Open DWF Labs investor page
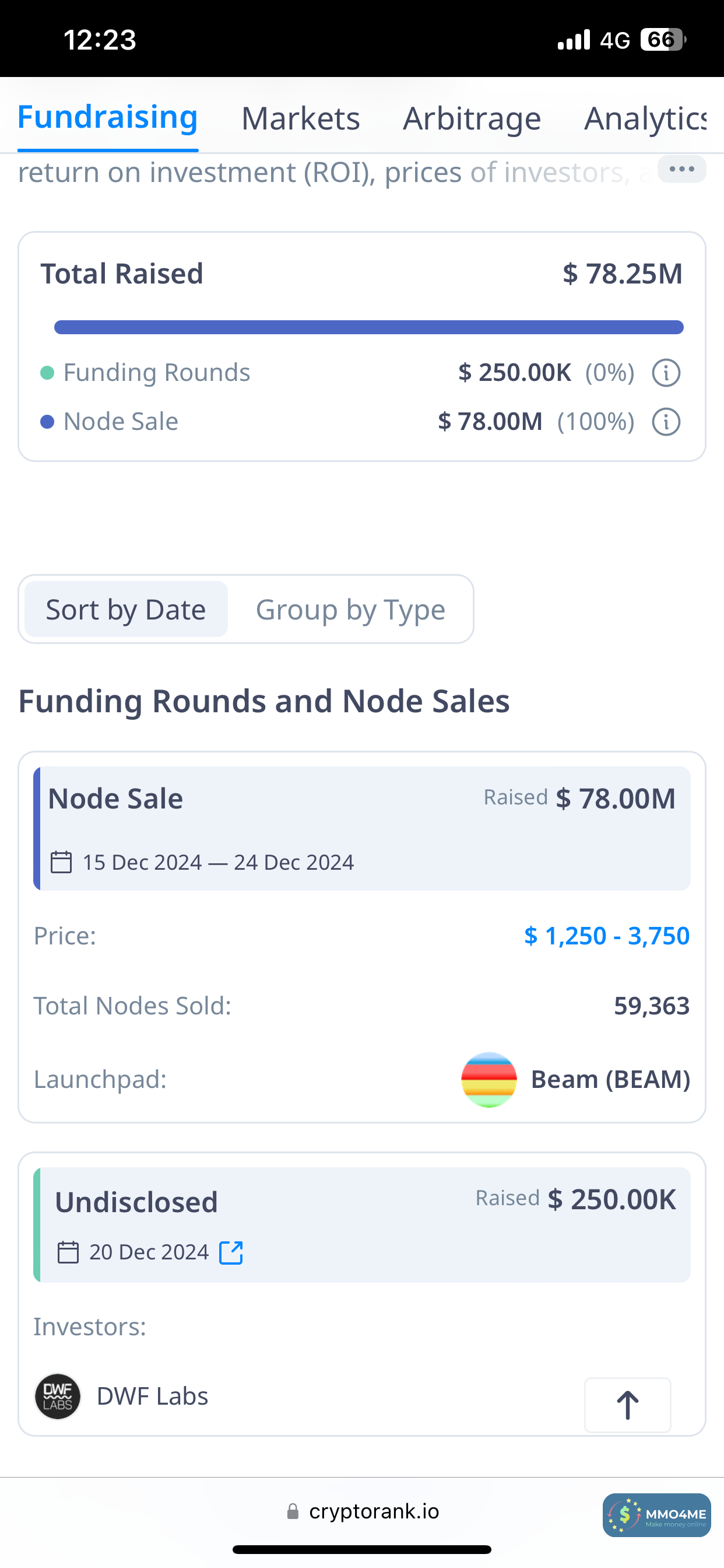Image resolution: width=724 pixels, height=1568 pixels. [x=152, y=1396]
